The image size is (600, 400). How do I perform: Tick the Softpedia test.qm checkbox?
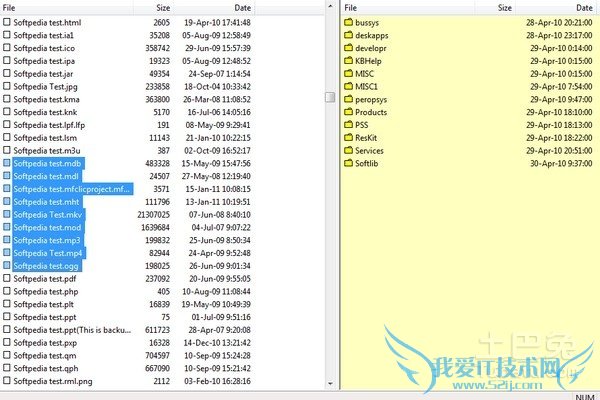tap(7, 355)
